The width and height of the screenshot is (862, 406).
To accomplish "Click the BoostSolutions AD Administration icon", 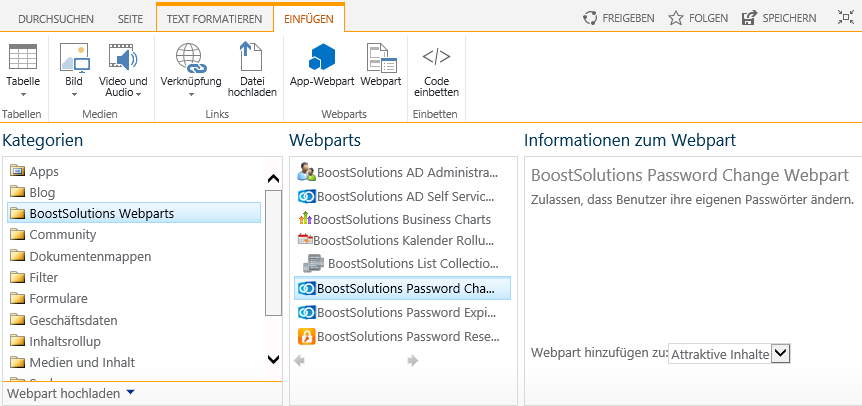I will 306,172.
